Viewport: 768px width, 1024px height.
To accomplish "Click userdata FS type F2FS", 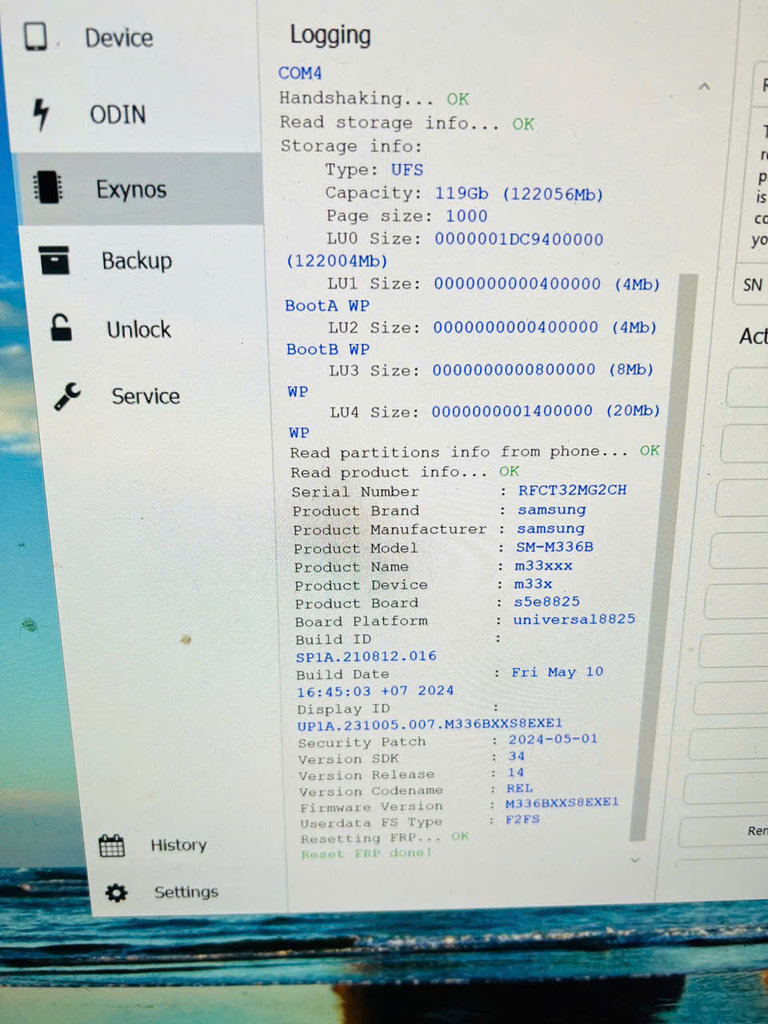I will click(x=522, y=819).
